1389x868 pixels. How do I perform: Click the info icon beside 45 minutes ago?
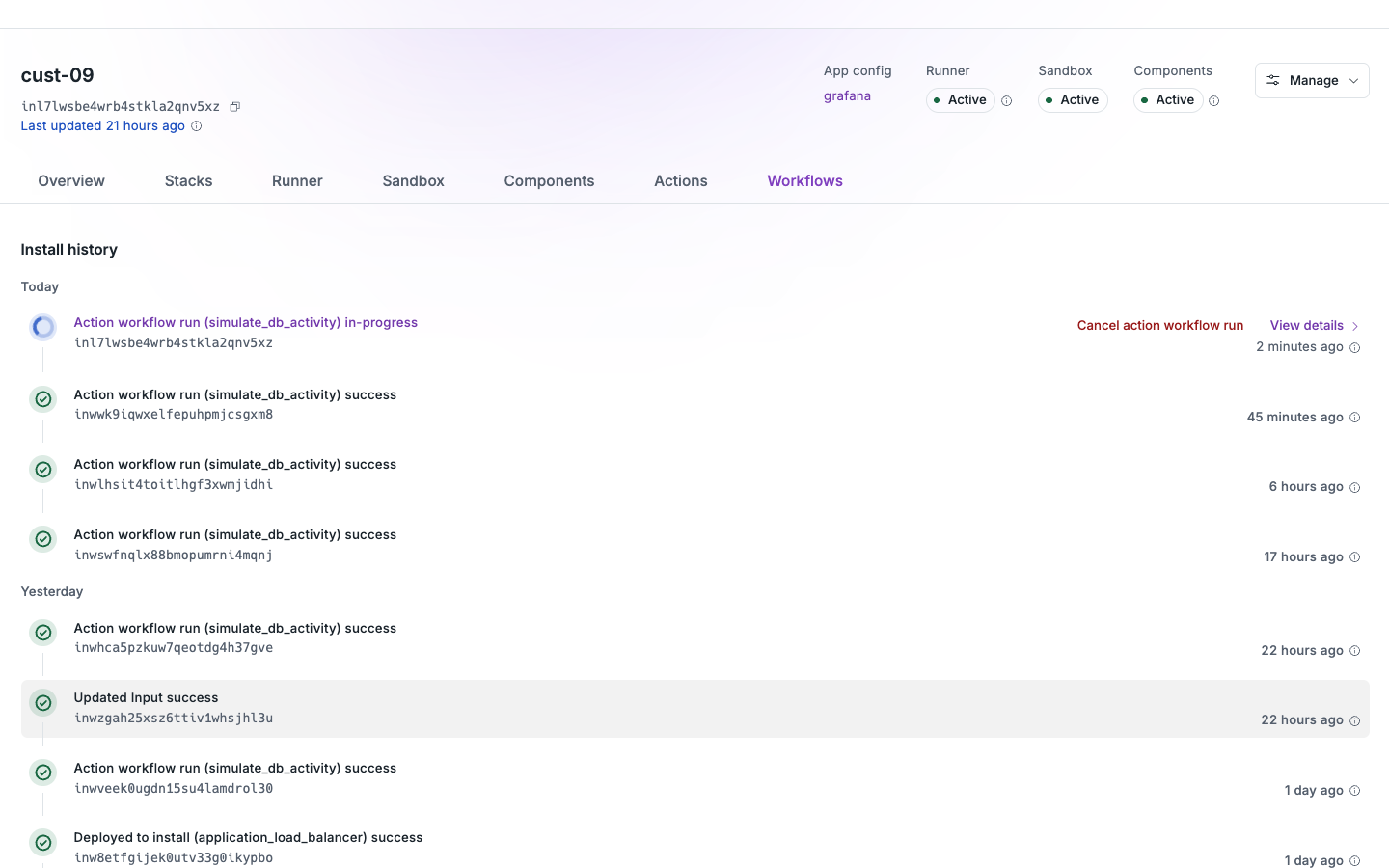[1354, 417]
